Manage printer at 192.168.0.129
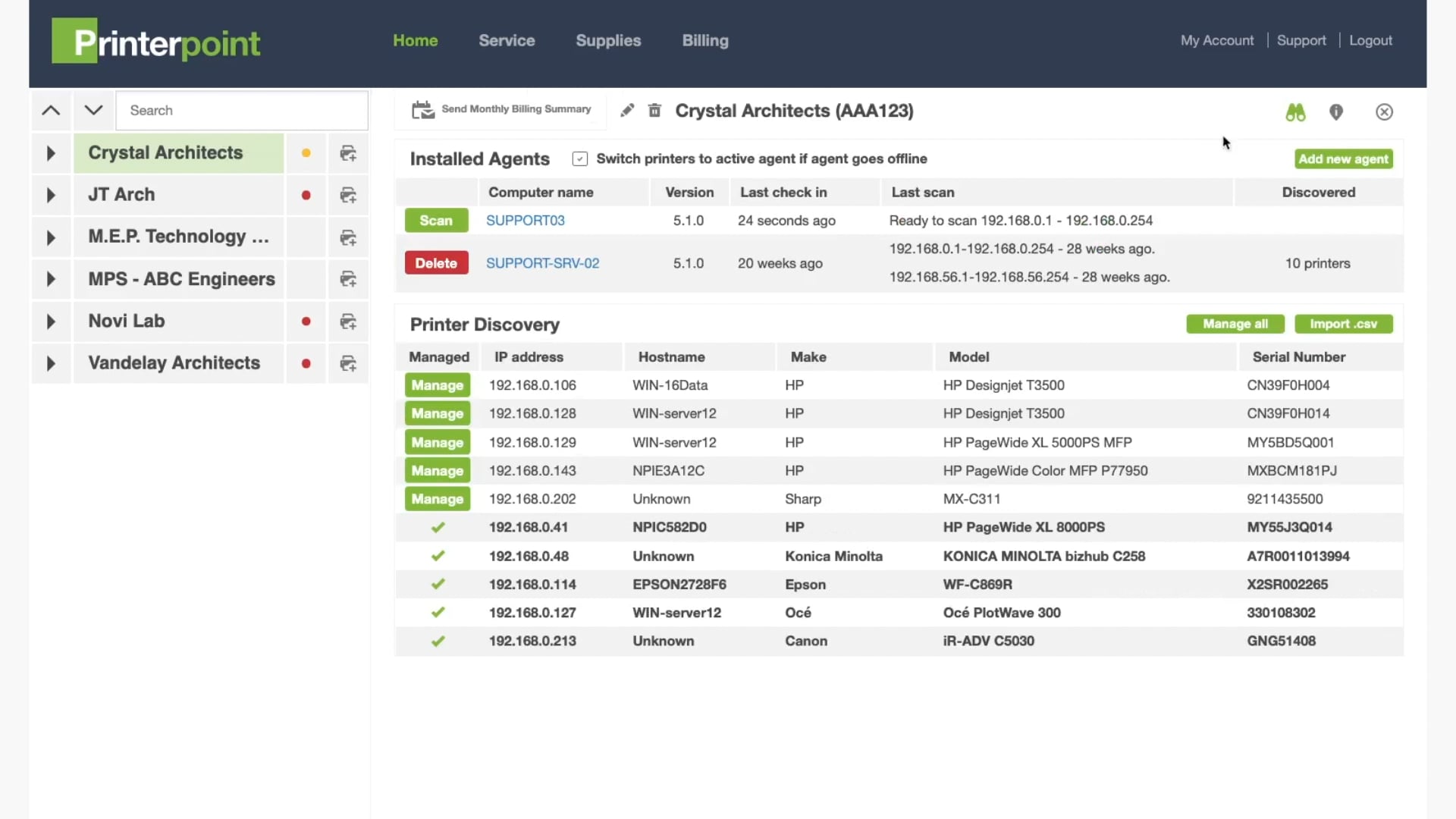The height and width of the screenshot is (819, 1456). [438, 442]
